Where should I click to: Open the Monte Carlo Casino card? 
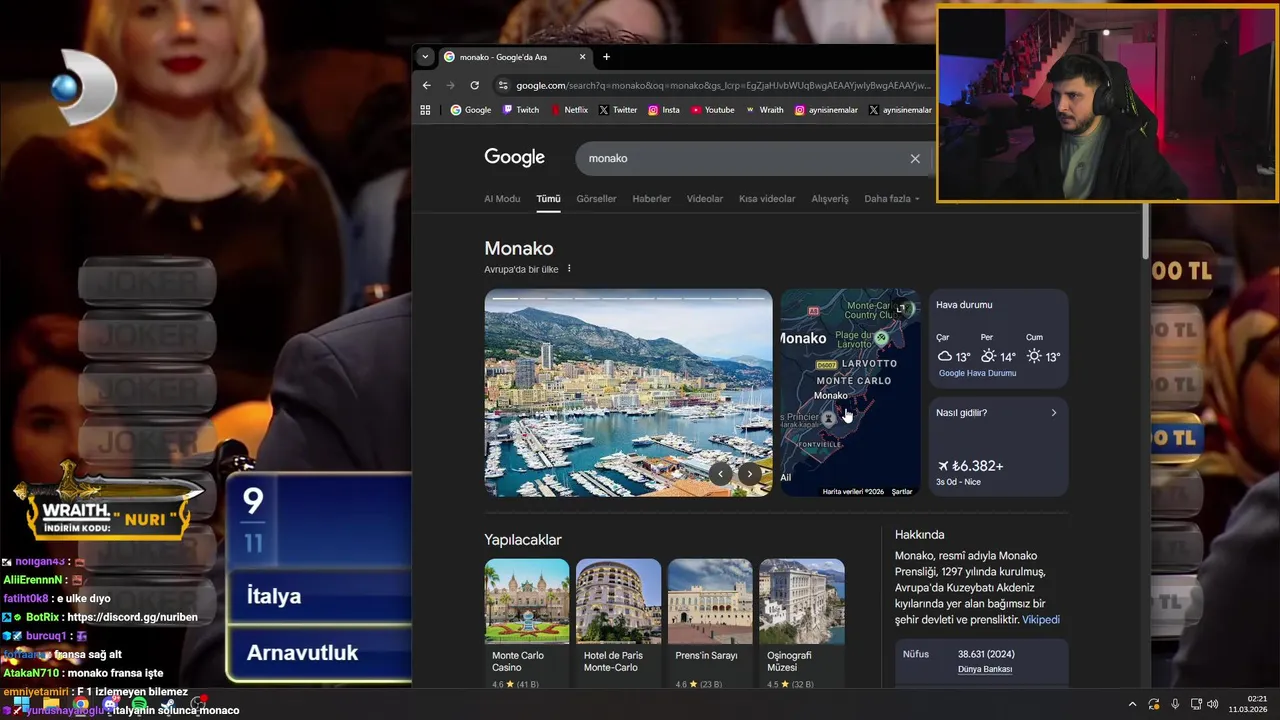[527, 625]
